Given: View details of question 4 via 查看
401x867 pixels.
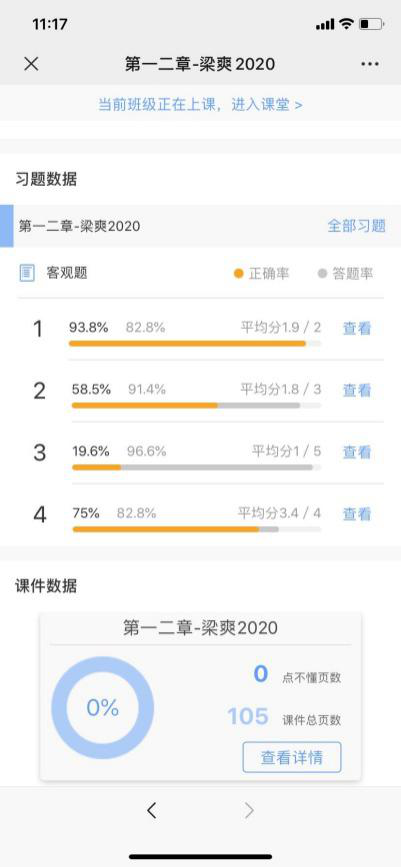Looking at the screenshot, I should click(x=357, y=514).
